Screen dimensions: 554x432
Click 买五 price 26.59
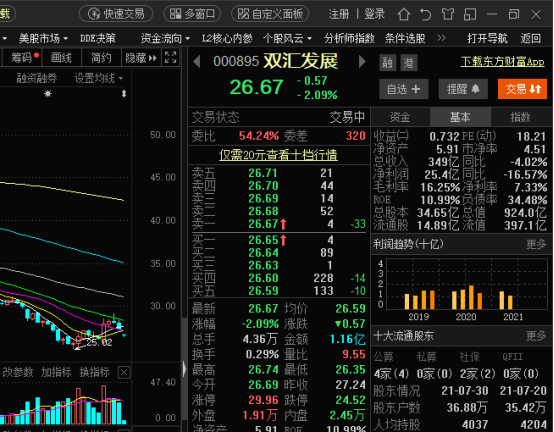point(263,291)
